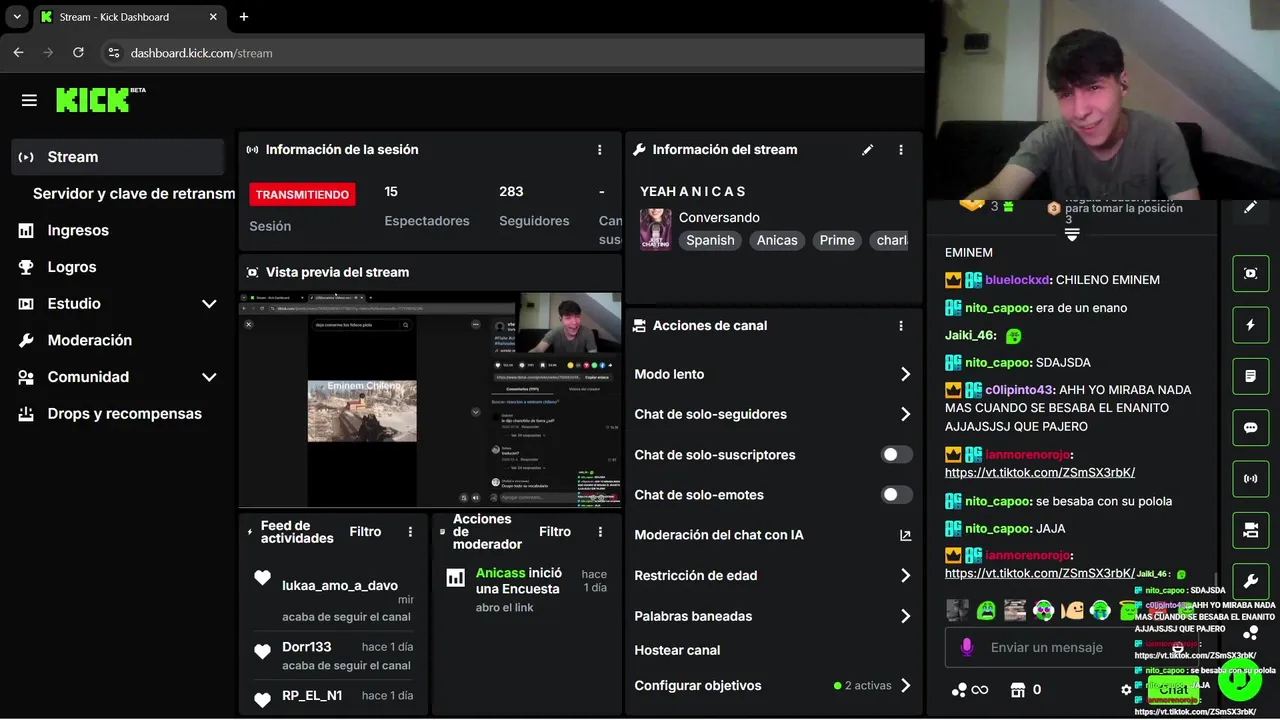Click username bluelockxd in chat
Viewport: 1280px width, 720px height.
(1017, 280)
